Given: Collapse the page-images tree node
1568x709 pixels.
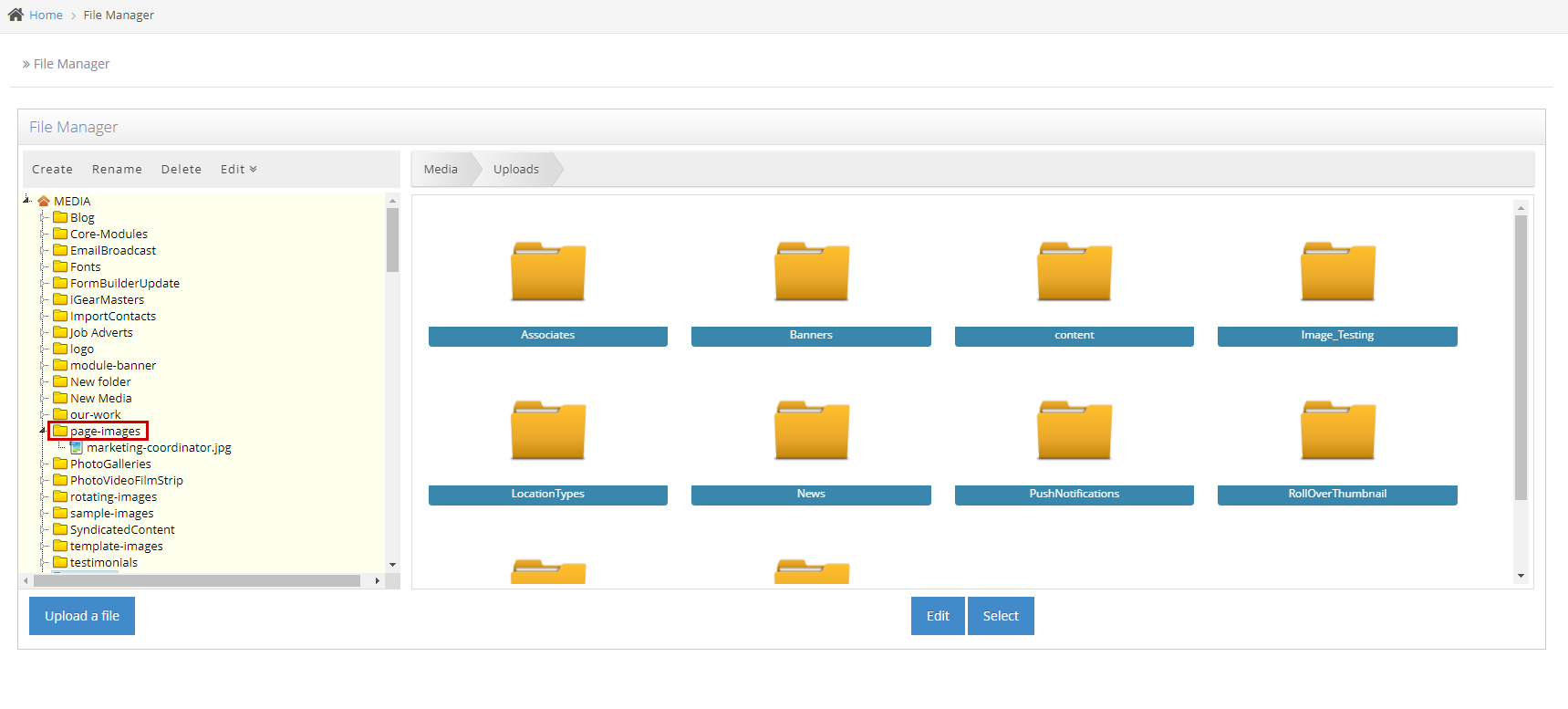Looking at the screenshot, I should click(x=43, y=431).
